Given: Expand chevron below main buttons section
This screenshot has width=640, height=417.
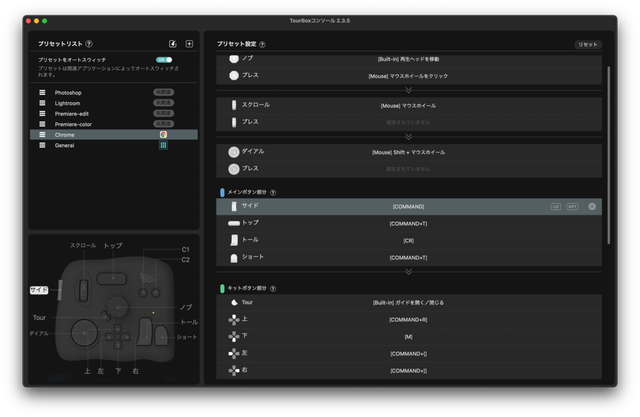Looking at the screenshot, I should pyautogui.click(x=409, y=272).
